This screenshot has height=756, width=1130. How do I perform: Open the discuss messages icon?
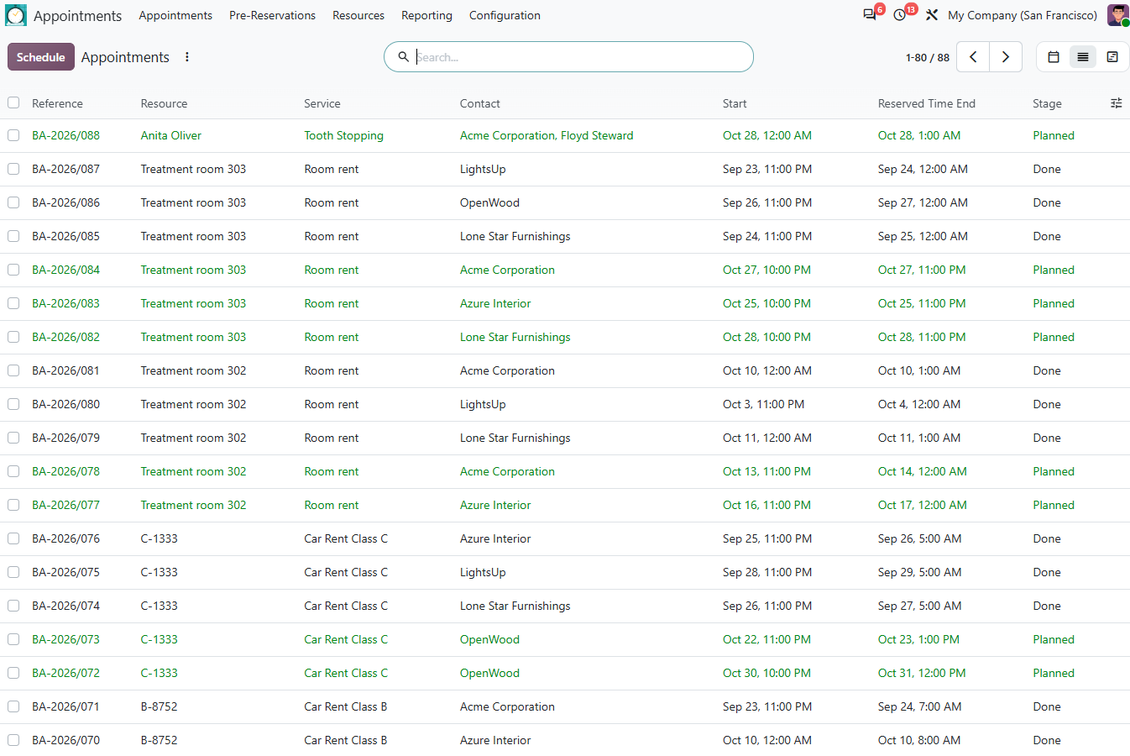point(870,15)
